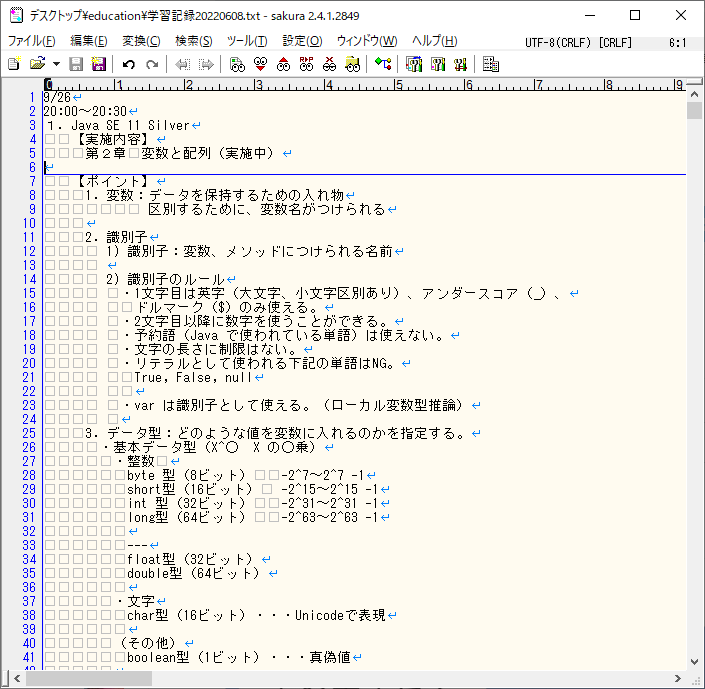Viewport: 705px width, 689px height.
Task: Click the column ruler at mark 5
Action: (x=398, y=85)
